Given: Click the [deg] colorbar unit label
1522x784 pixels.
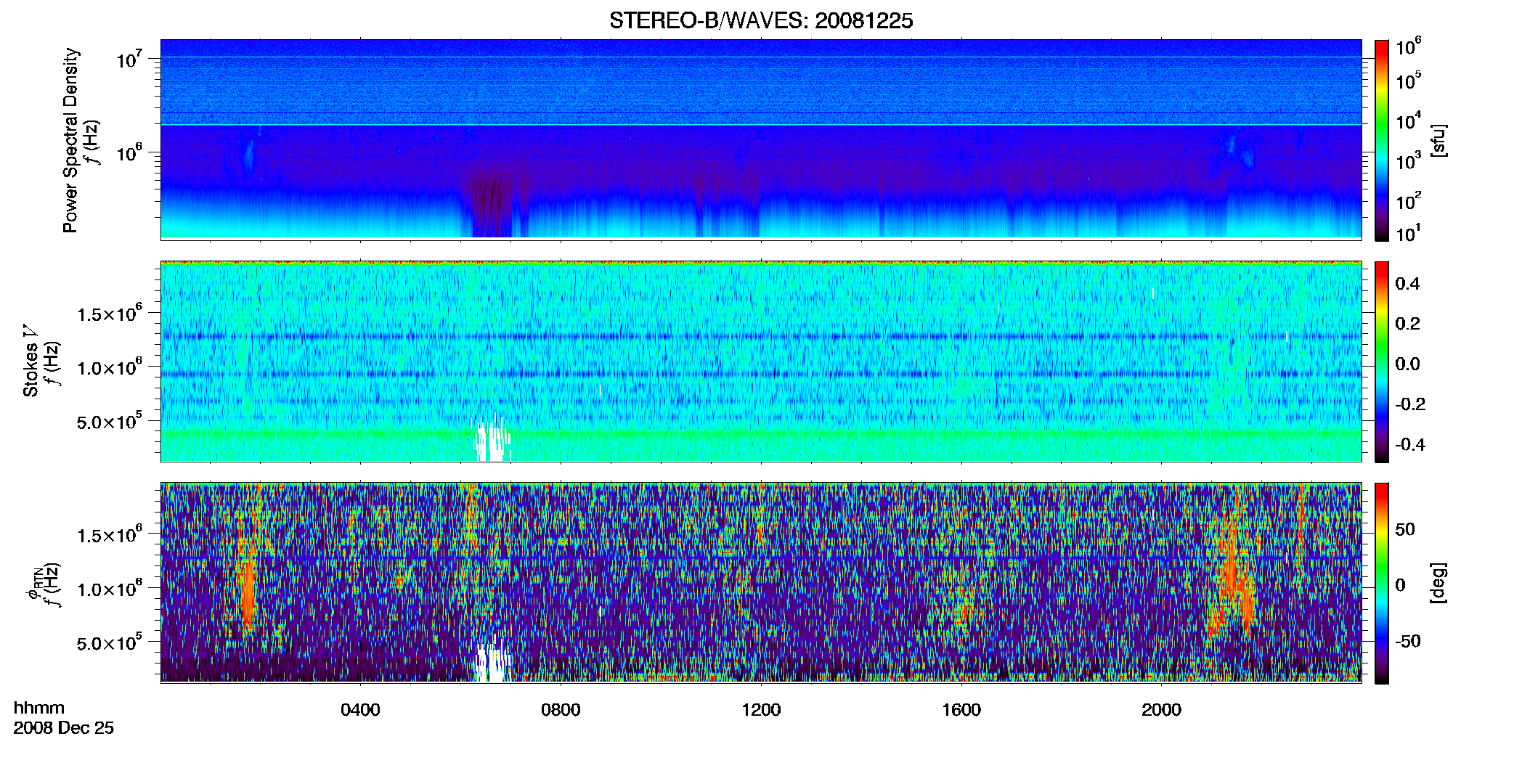Looking at the screenshot, I should [x=1438, y=583].
